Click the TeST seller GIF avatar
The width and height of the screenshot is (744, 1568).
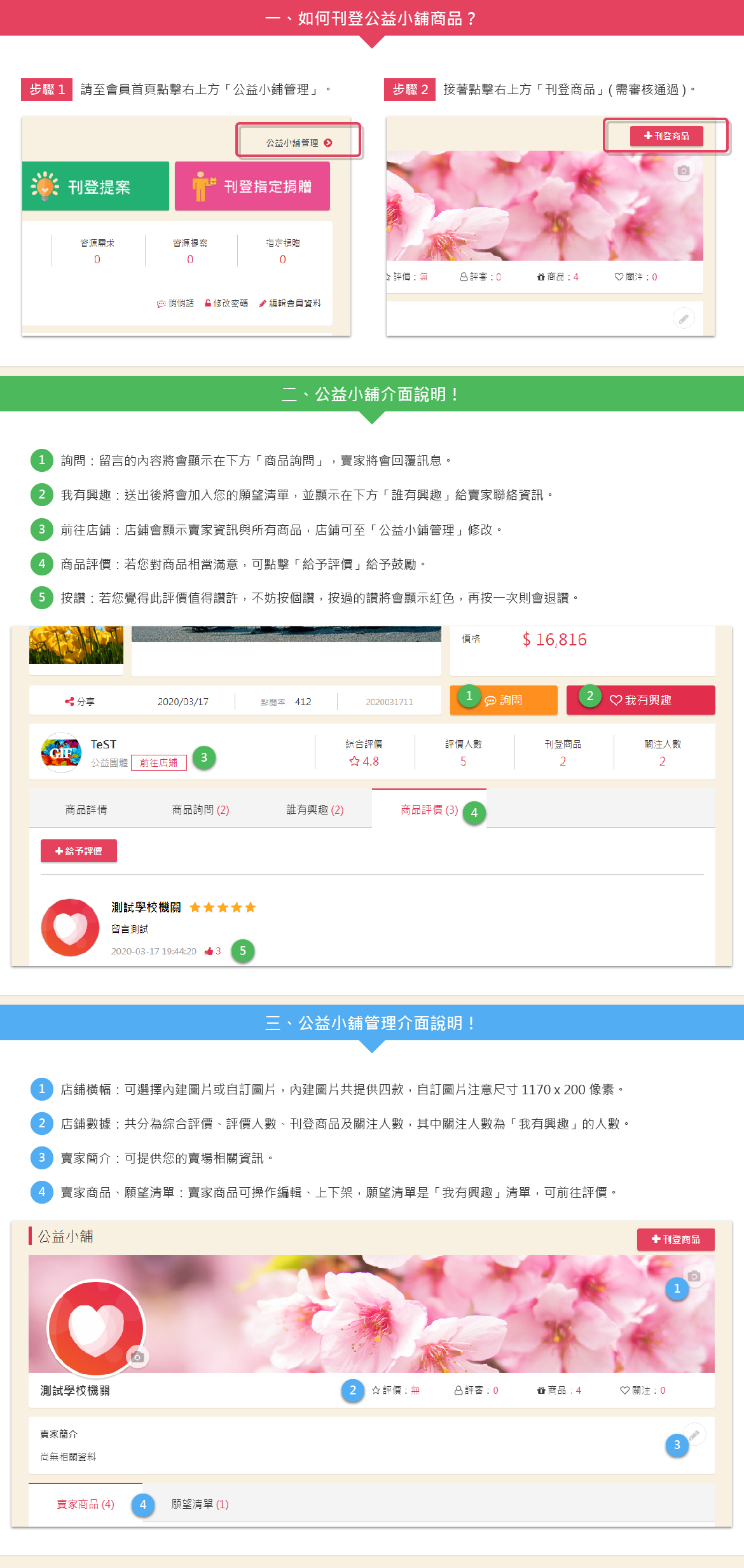[x=61, y=753]
